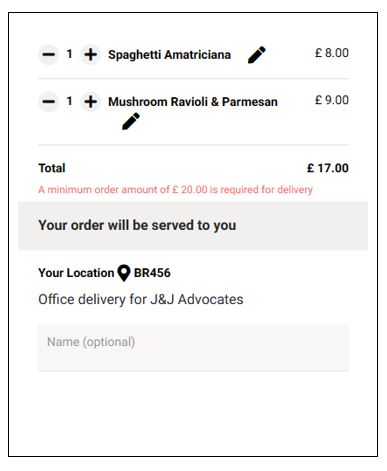
Task: Click the £ 9.00 ravioli price
Action: (332, 100)
